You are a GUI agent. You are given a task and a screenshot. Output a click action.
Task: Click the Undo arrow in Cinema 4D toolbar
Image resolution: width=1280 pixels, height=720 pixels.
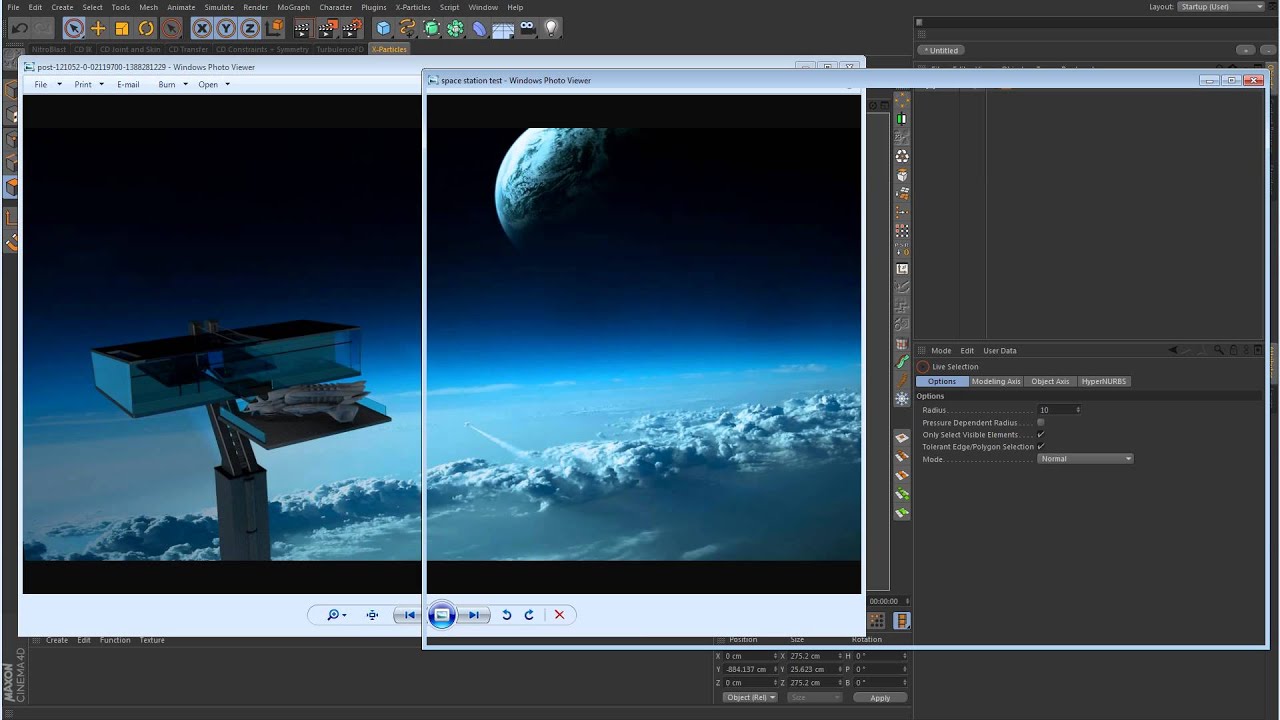coord(19,29)
